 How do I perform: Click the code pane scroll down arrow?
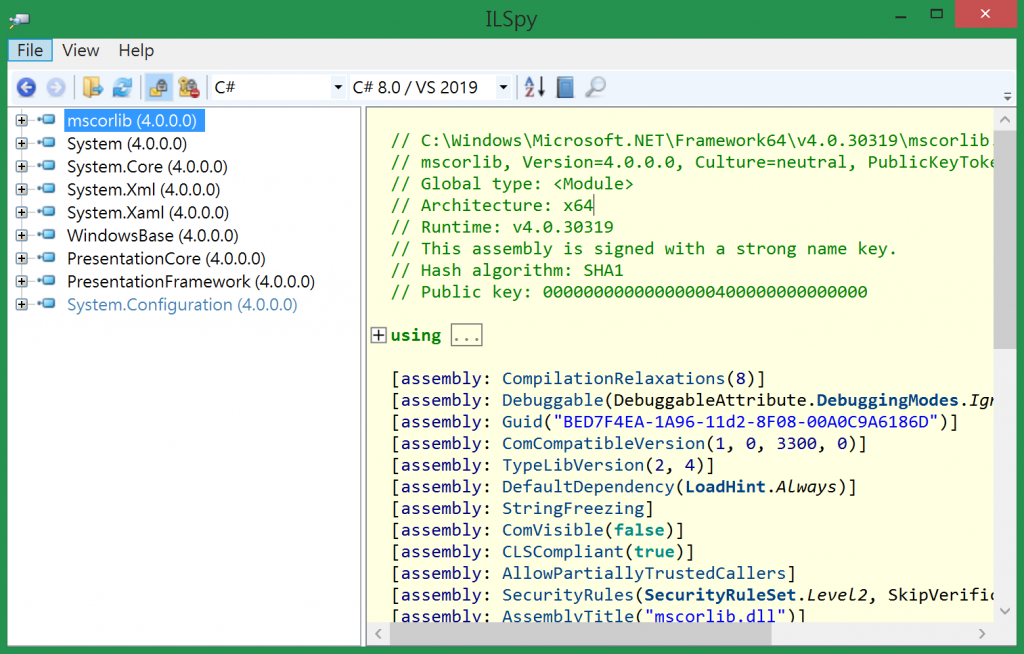pyautogui.click(x=1004, y=611)
